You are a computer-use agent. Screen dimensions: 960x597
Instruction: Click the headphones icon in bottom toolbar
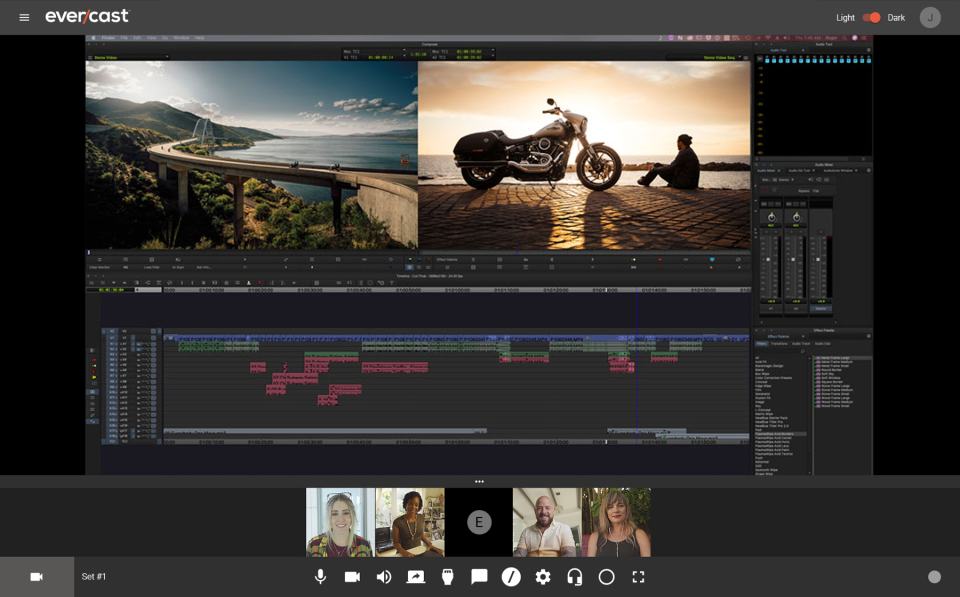click(x=575, y=577)
